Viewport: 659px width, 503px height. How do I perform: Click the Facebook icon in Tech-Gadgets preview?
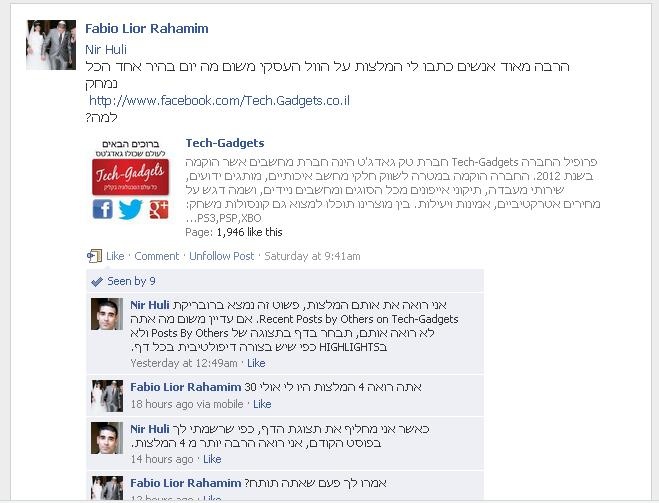click(103, 209)
